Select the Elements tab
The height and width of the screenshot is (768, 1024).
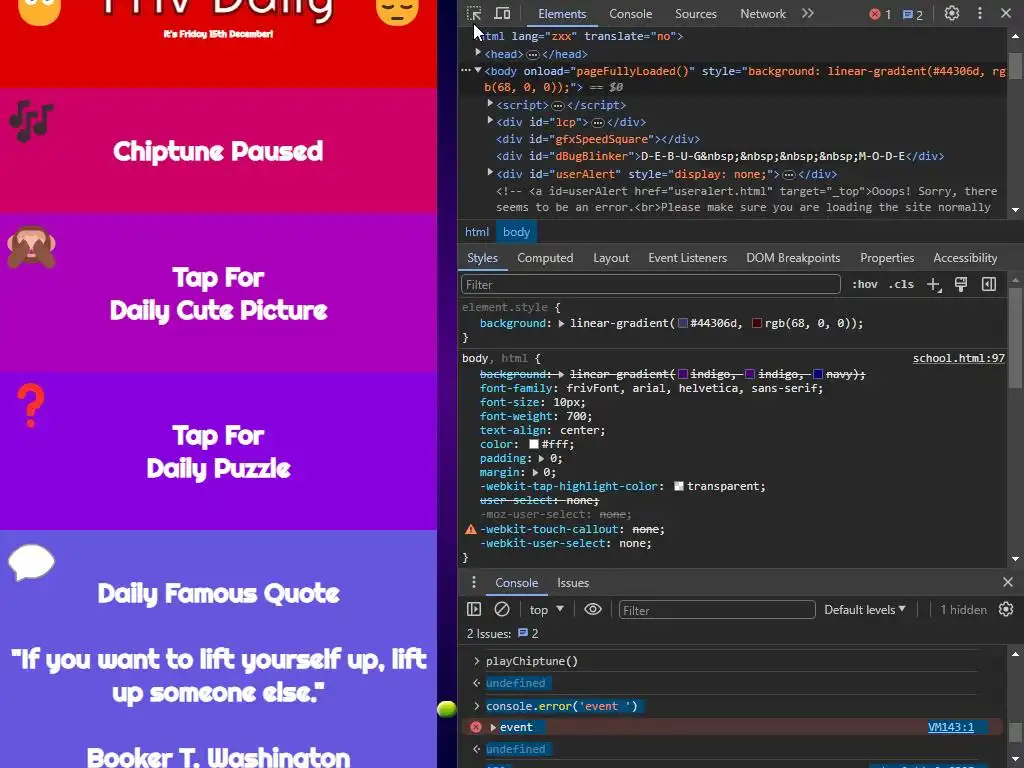point(562,14)
